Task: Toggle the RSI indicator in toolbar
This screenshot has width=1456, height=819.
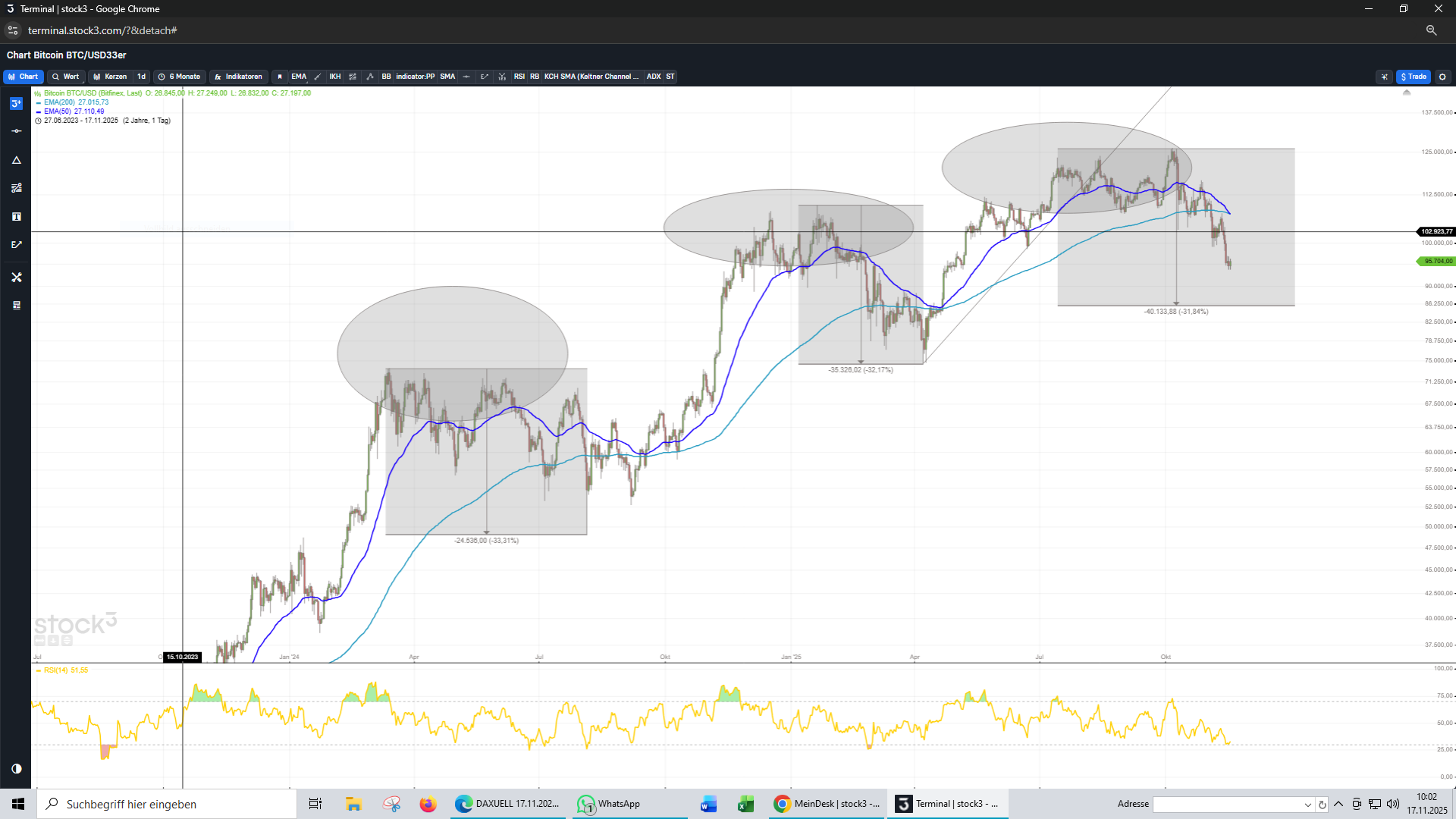Action: [x=519, y=77]
